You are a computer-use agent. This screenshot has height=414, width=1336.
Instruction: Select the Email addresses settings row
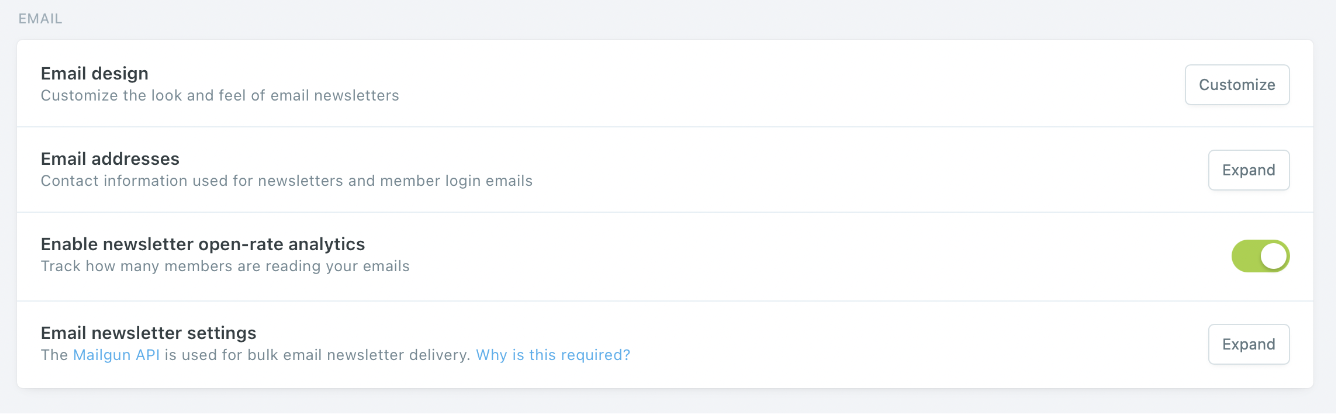tap(700, 169)
